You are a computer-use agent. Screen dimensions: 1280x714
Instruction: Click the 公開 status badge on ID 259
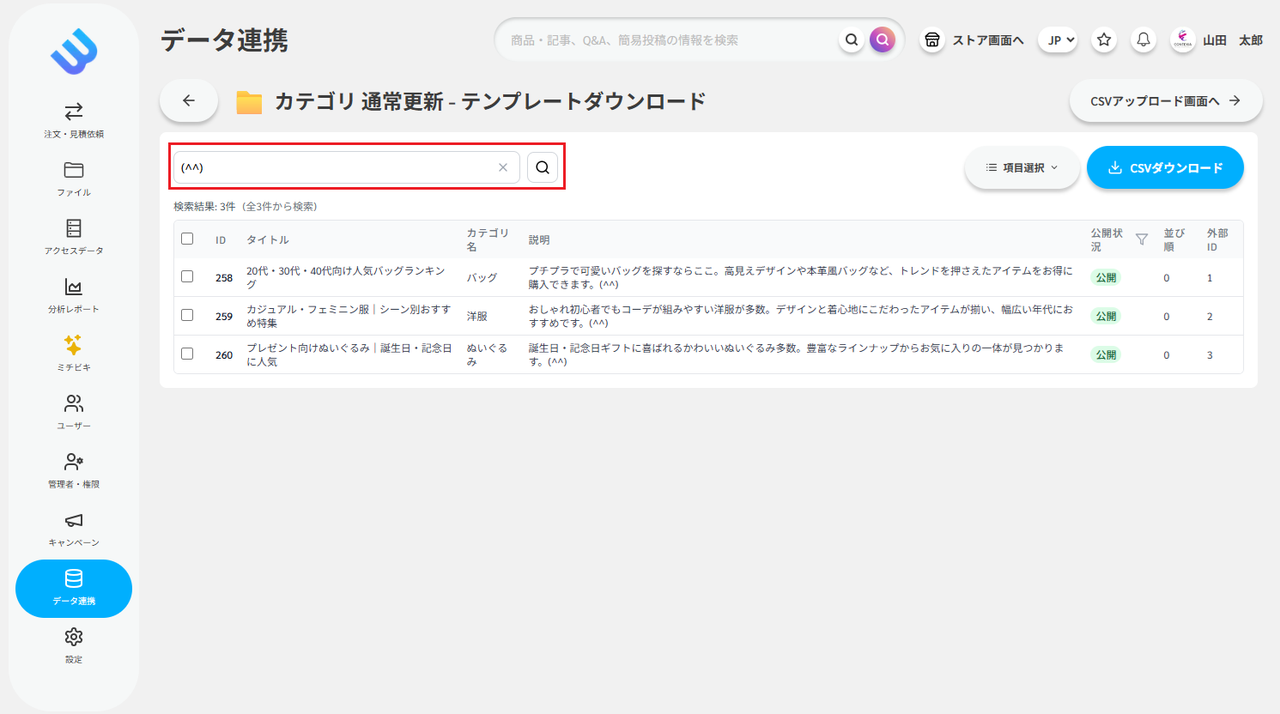pos(1105,316)
